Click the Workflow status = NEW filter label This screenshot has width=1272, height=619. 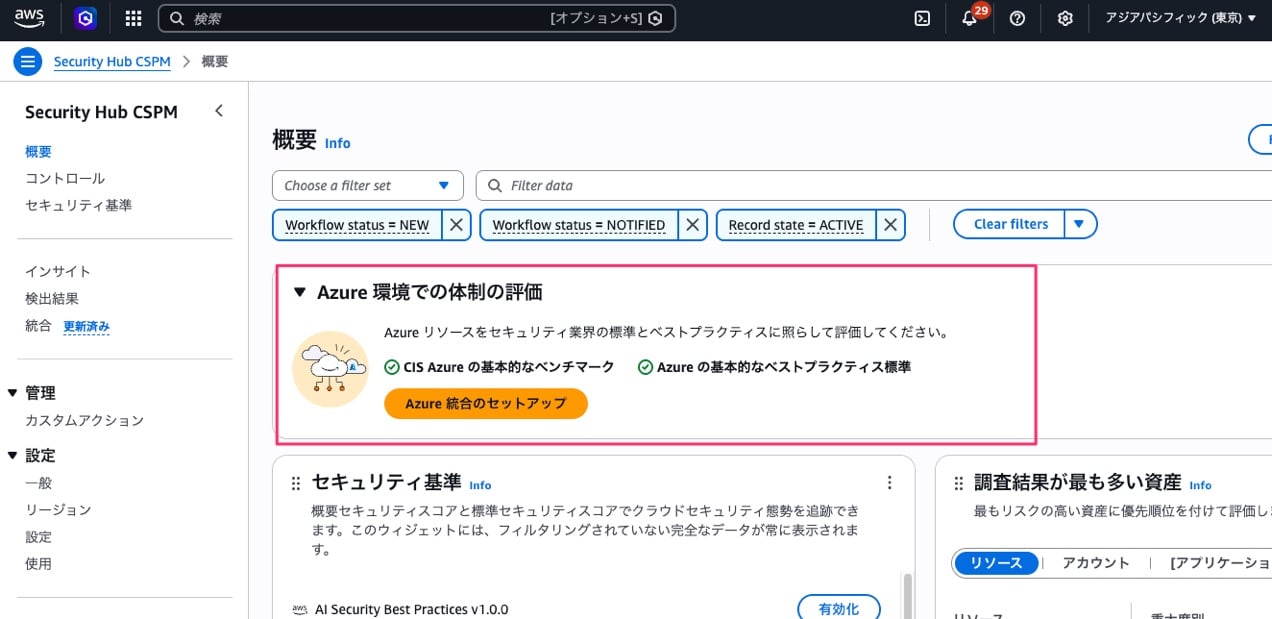(x=357, y=225)
